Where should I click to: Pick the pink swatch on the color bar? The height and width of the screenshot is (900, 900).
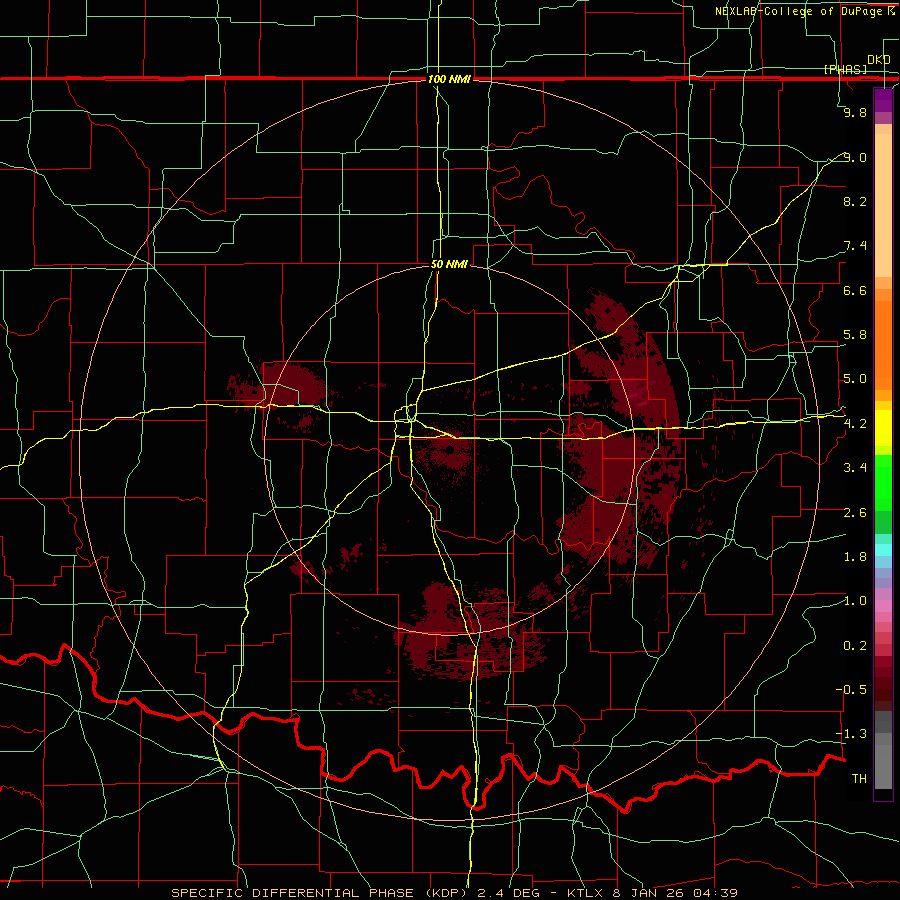[x=883, y=606]
